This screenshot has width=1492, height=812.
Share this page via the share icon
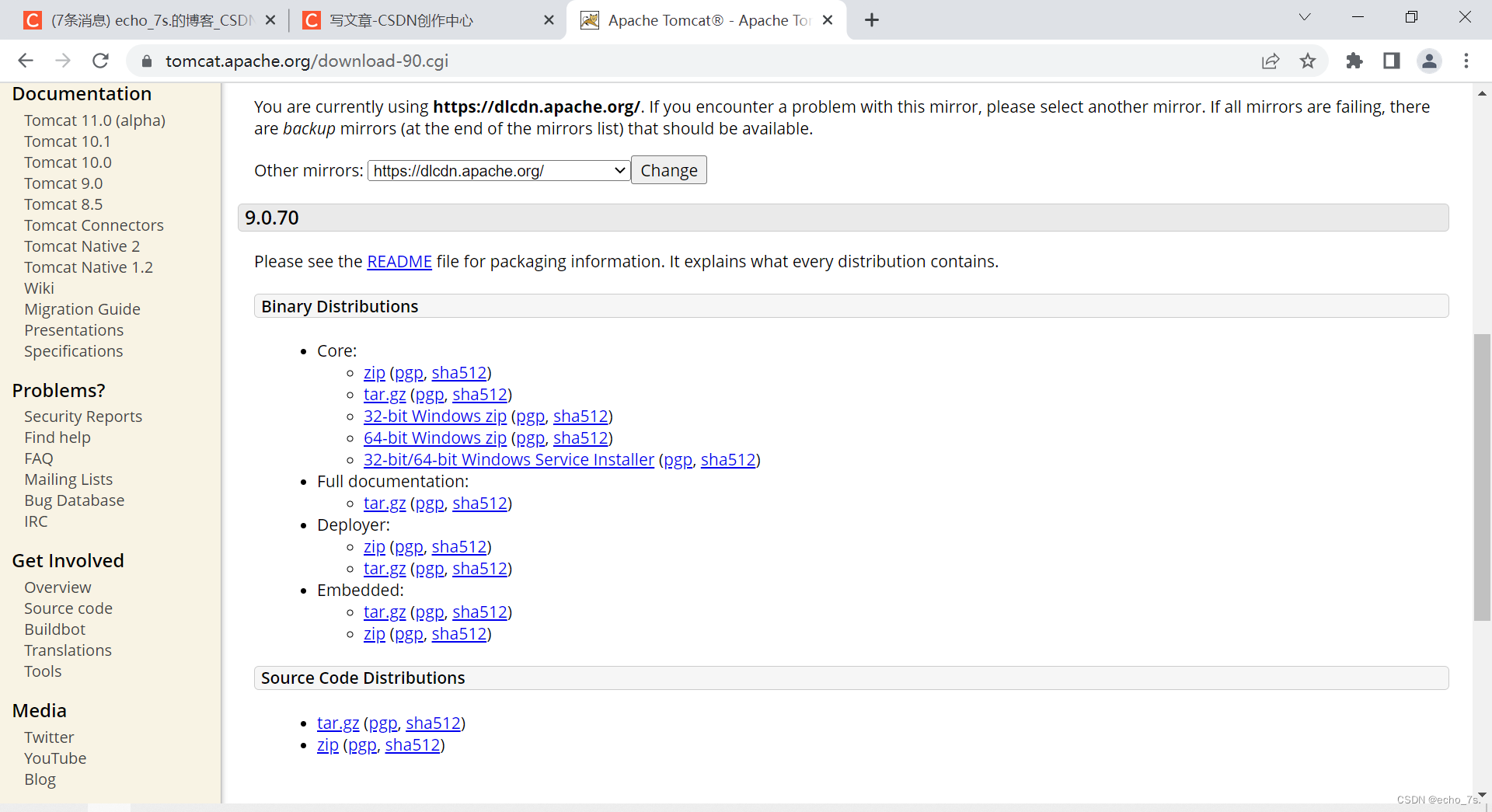(x=1271, y=61)
